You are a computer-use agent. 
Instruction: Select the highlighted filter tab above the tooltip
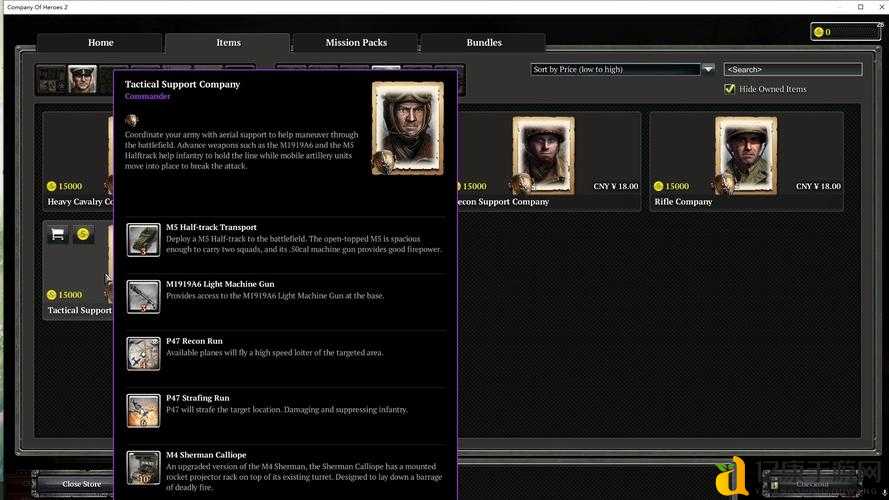coord(386,69)
